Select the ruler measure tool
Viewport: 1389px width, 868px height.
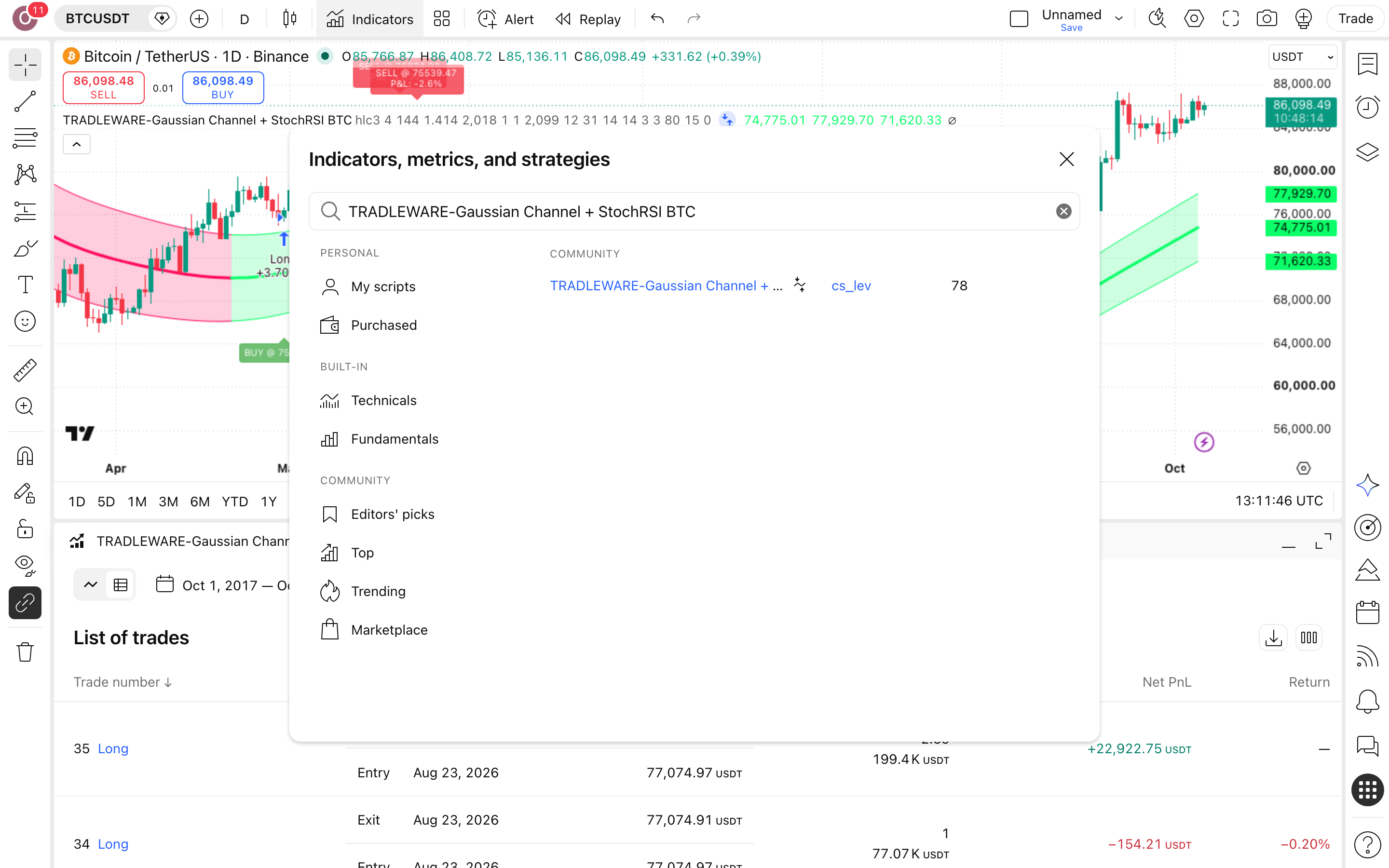pos(25,370)
